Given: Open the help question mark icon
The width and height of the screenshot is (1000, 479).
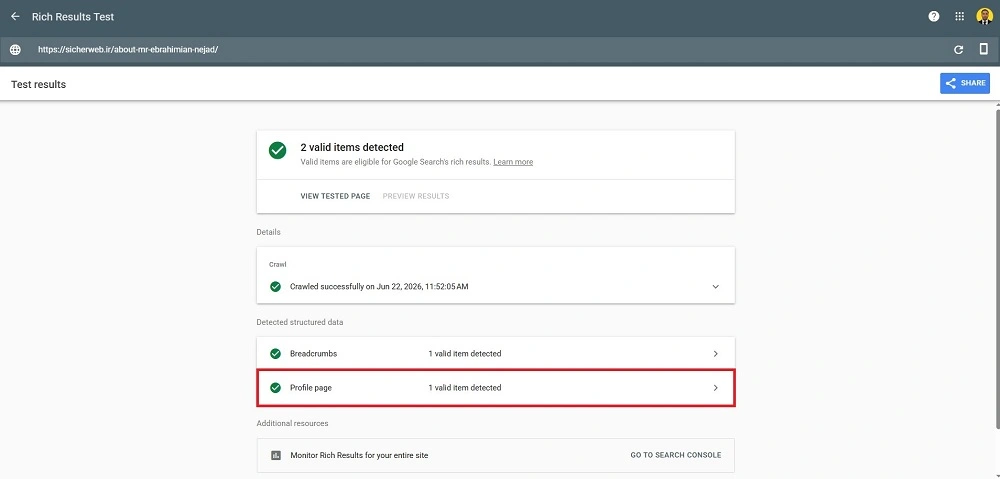Looking at the screenshot, I should (934, 17).
